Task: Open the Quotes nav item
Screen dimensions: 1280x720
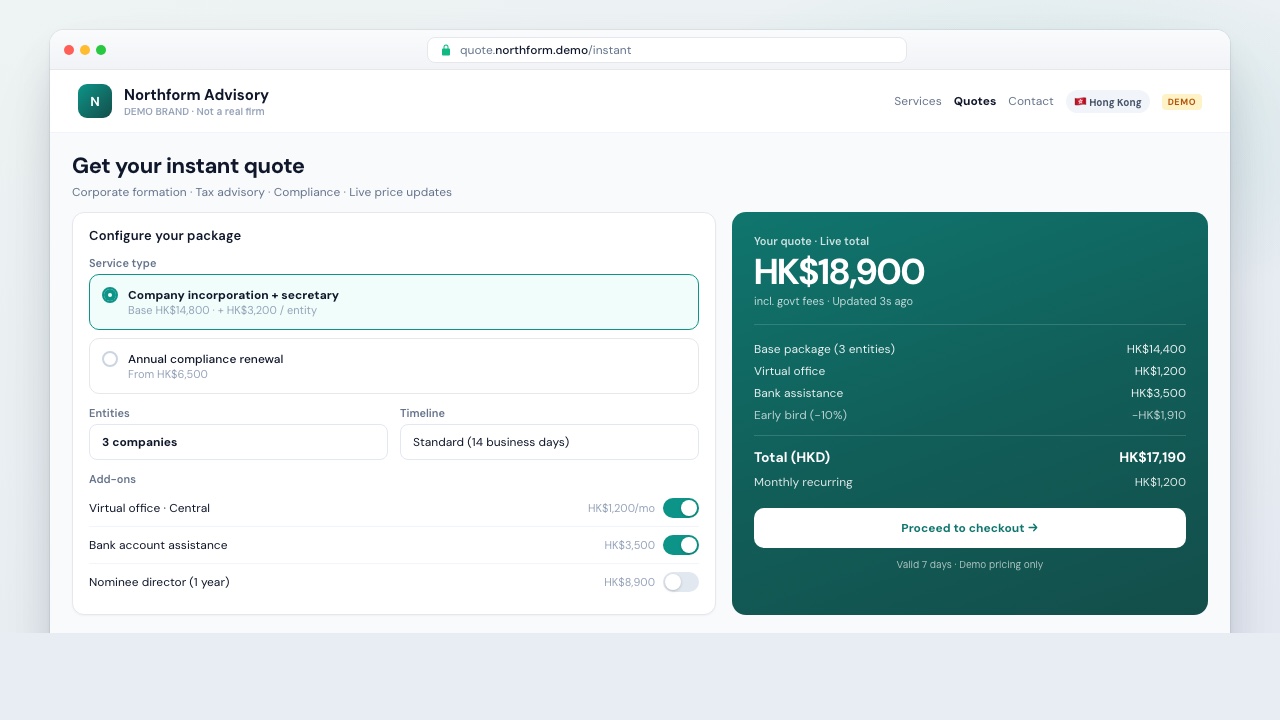Action: [975, 101]
